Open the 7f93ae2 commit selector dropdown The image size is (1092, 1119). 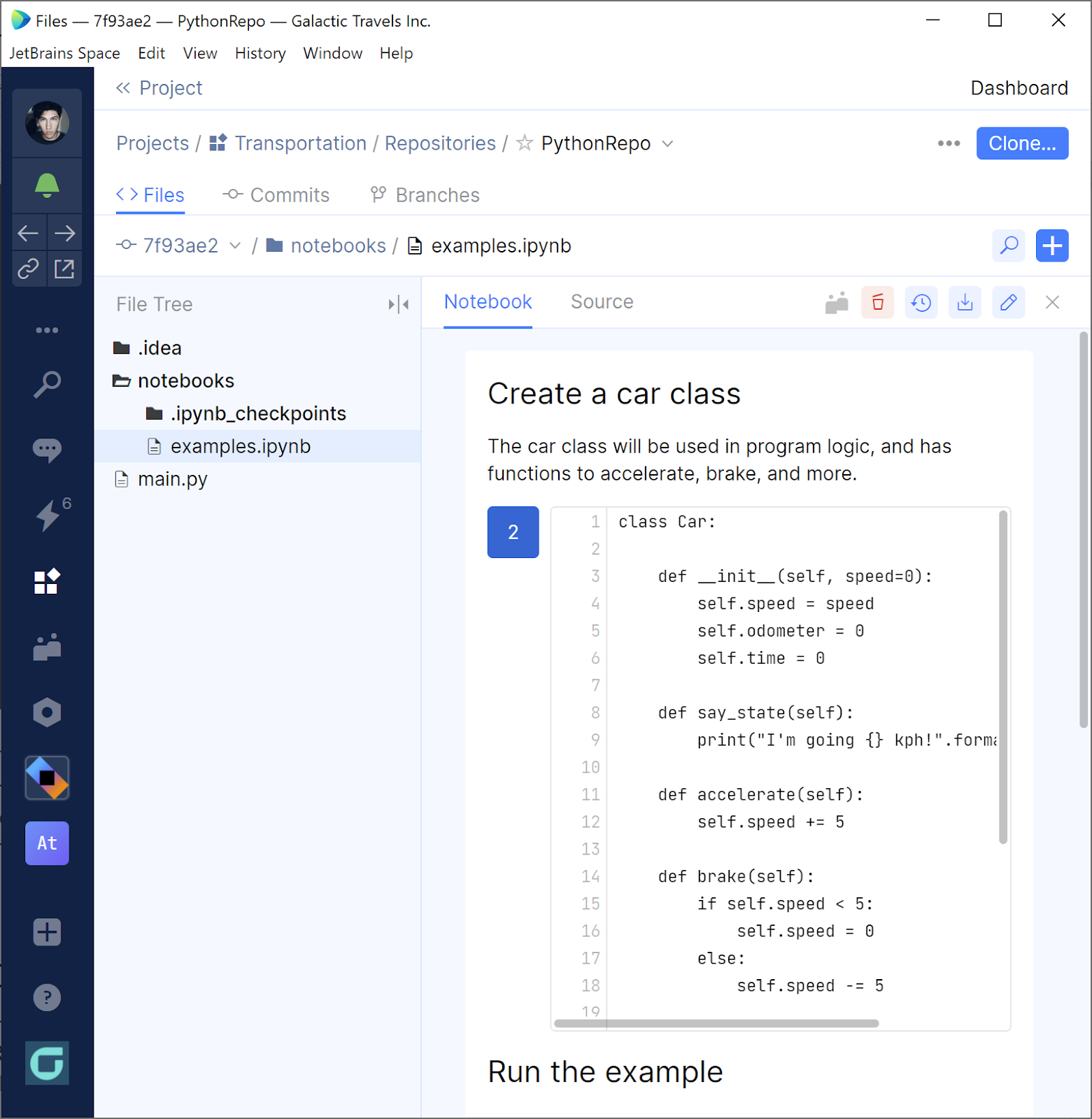[235, 245]
